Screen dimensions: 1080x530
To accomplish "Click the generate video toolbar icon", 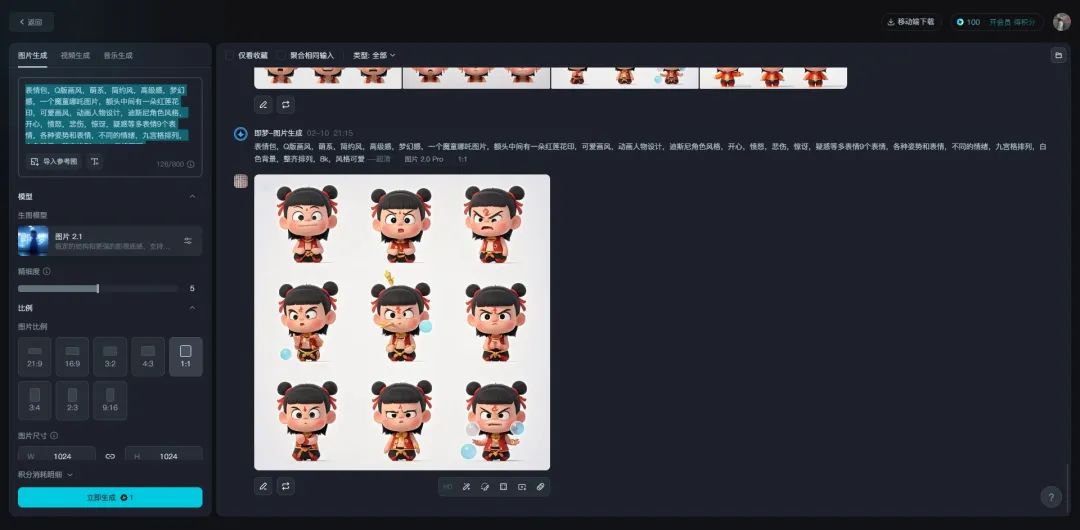I will point(522,487).
